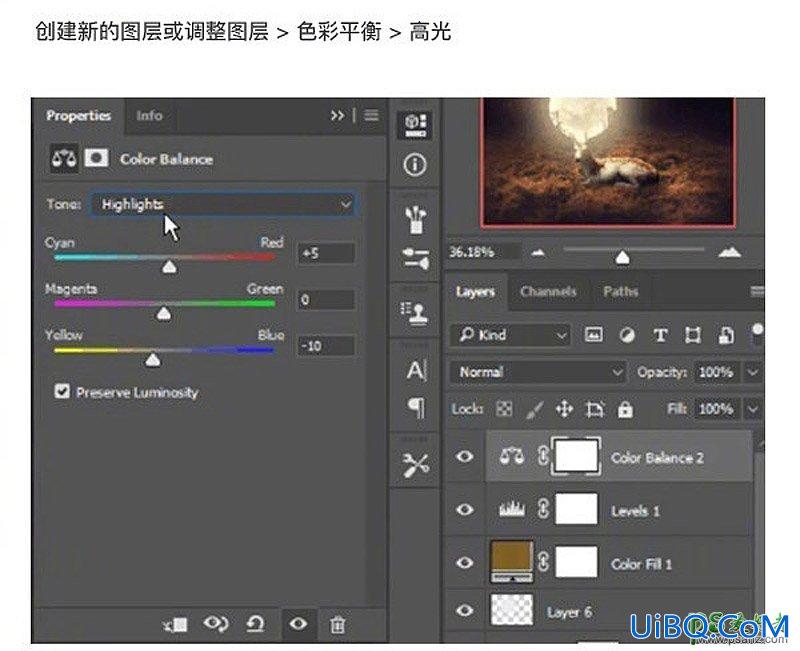Open the Brush Settings panel icon

pos(415,258)
